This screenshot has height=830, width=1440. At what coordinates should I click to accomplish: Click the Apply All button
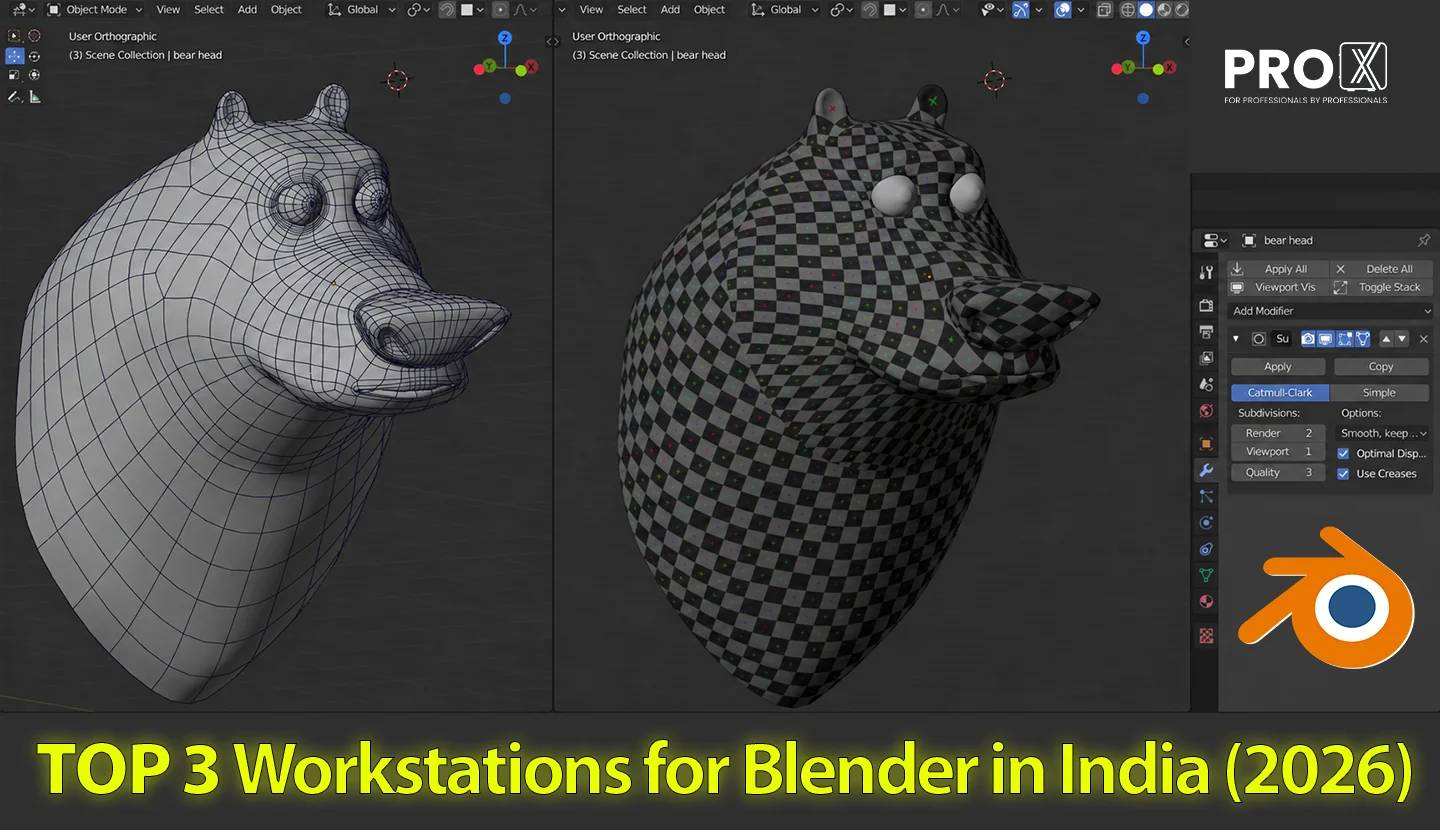(x=1279, y=269)
